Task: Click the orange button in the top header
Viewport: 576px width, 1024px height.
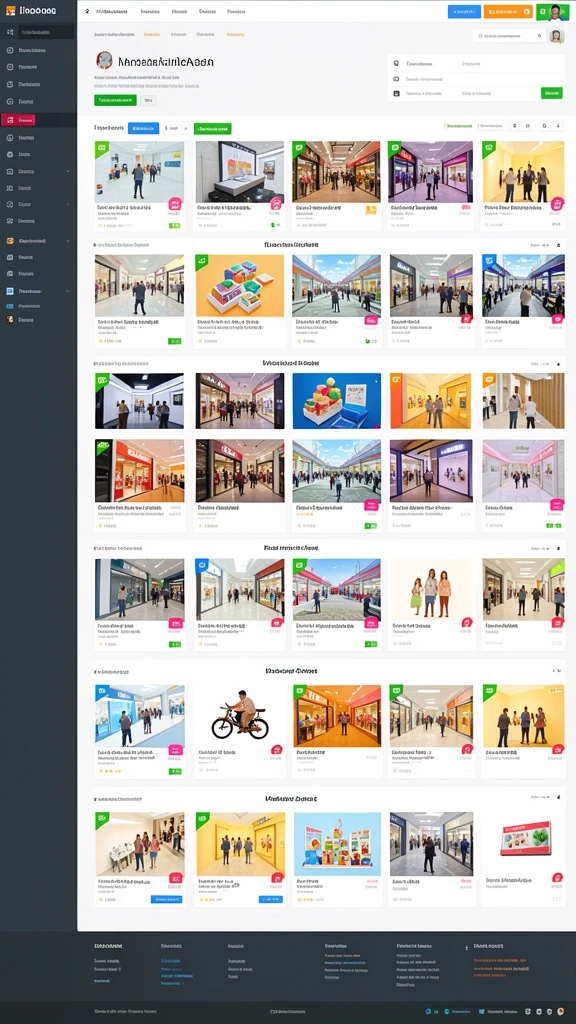Action: 509,11
